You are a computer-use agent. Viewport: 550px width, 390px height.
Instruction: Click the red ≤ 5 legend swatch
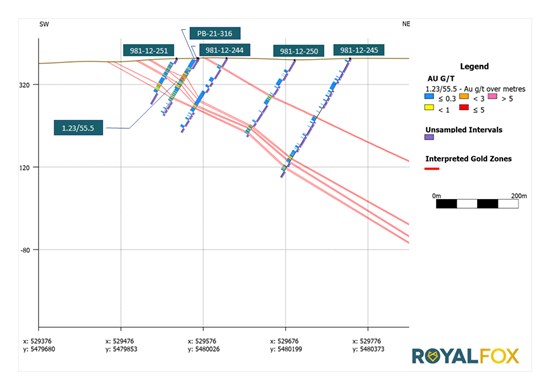click(x=464, y=107)
